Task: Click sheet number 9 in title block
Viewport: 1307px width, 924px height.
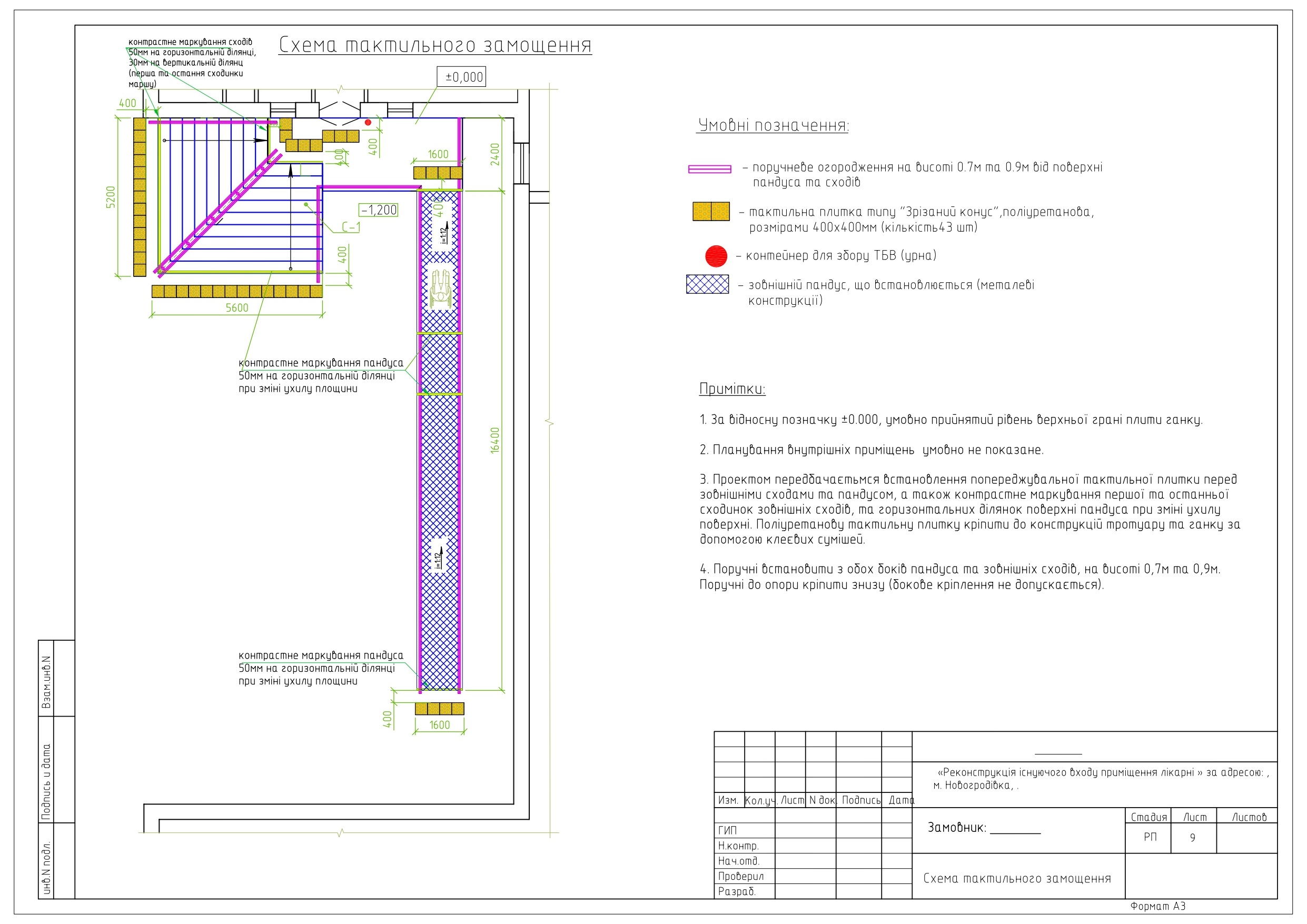Action: (x=1192, y=838)
